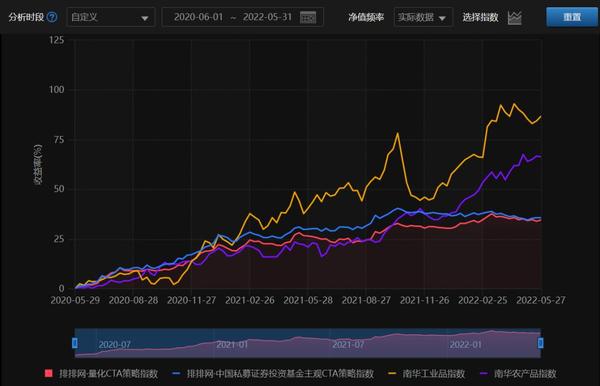Move the right handle of range slider
Screen dimensions: 600x386
pyautogui.click(x=540, y=343)
